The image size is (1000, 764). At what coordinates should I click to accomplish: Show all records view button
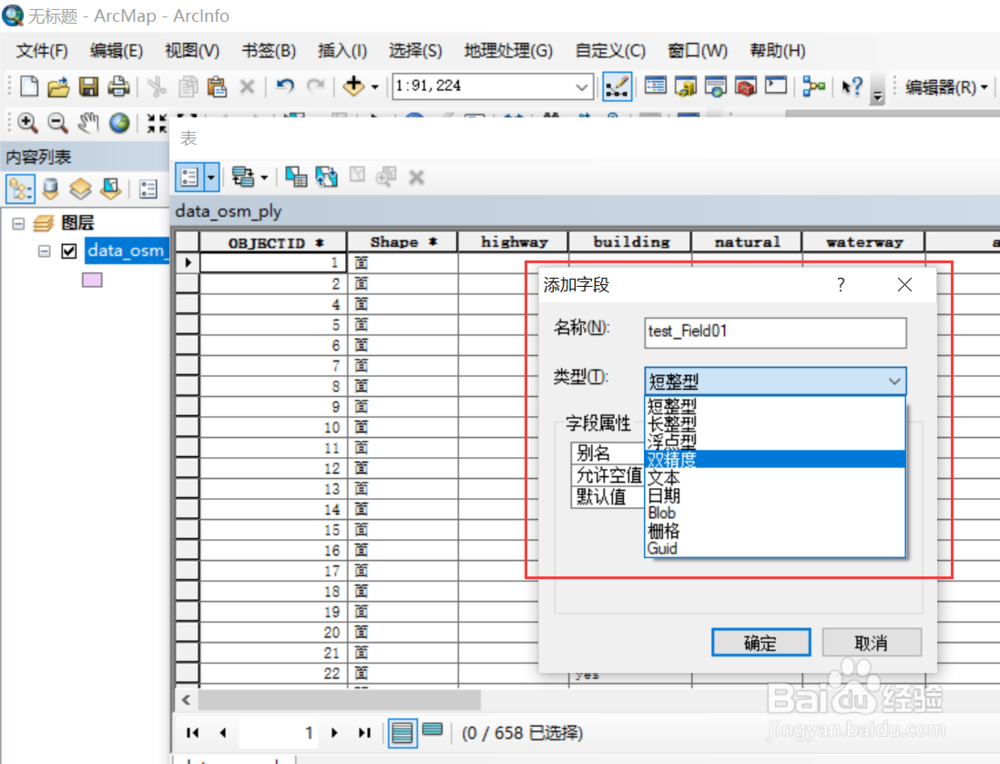click(402, 732)
